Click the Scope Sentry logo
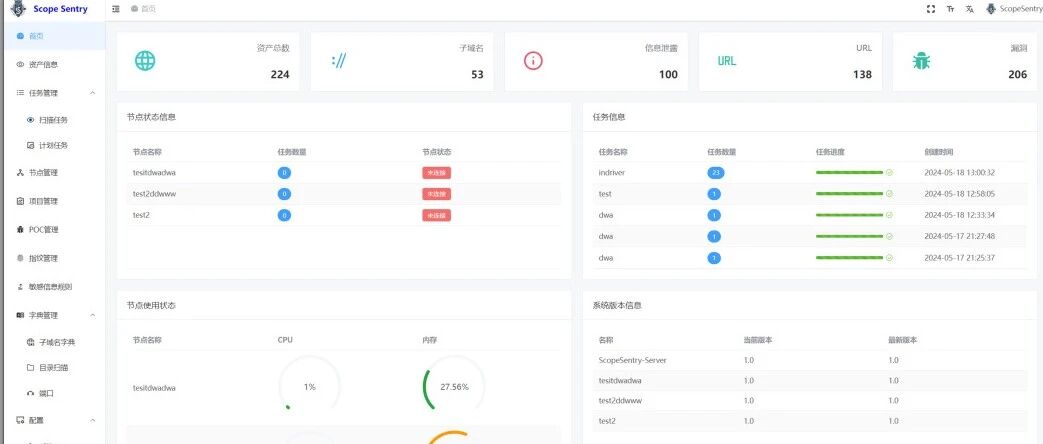 click(19, 9)
